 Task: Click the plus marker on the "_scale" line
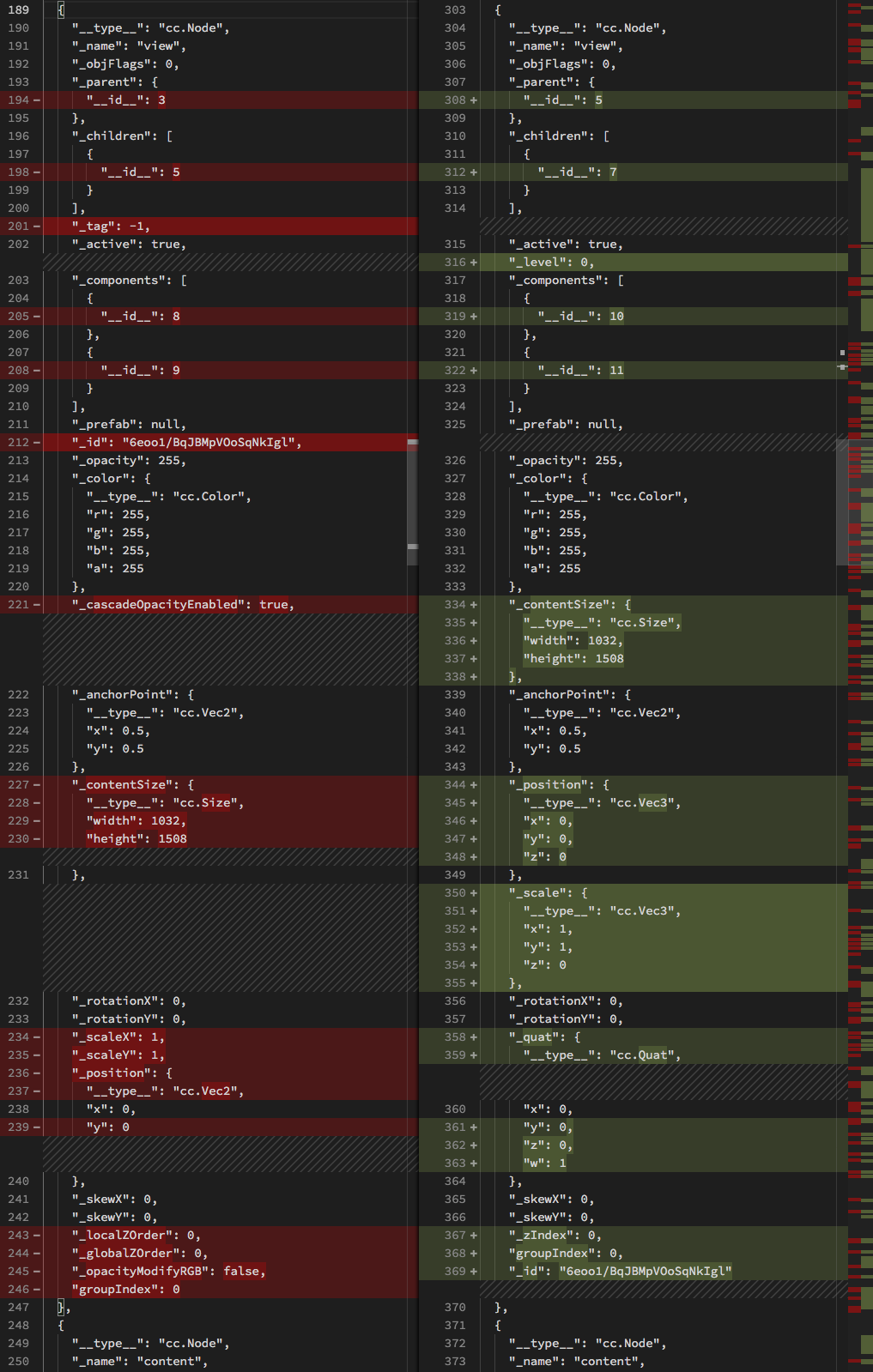pyautogui.click(x=474, y=893)
